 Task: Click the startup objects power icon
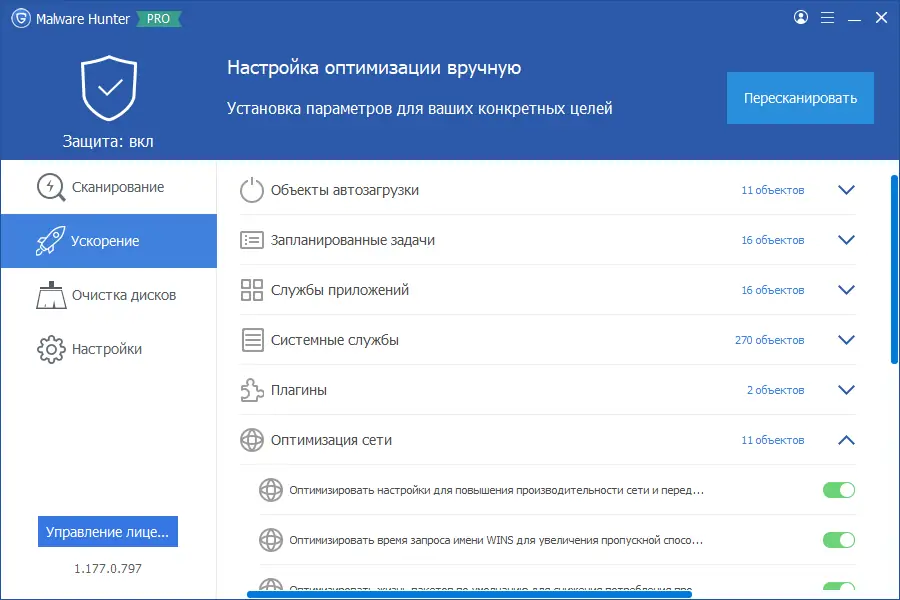(x=251, y=190)
